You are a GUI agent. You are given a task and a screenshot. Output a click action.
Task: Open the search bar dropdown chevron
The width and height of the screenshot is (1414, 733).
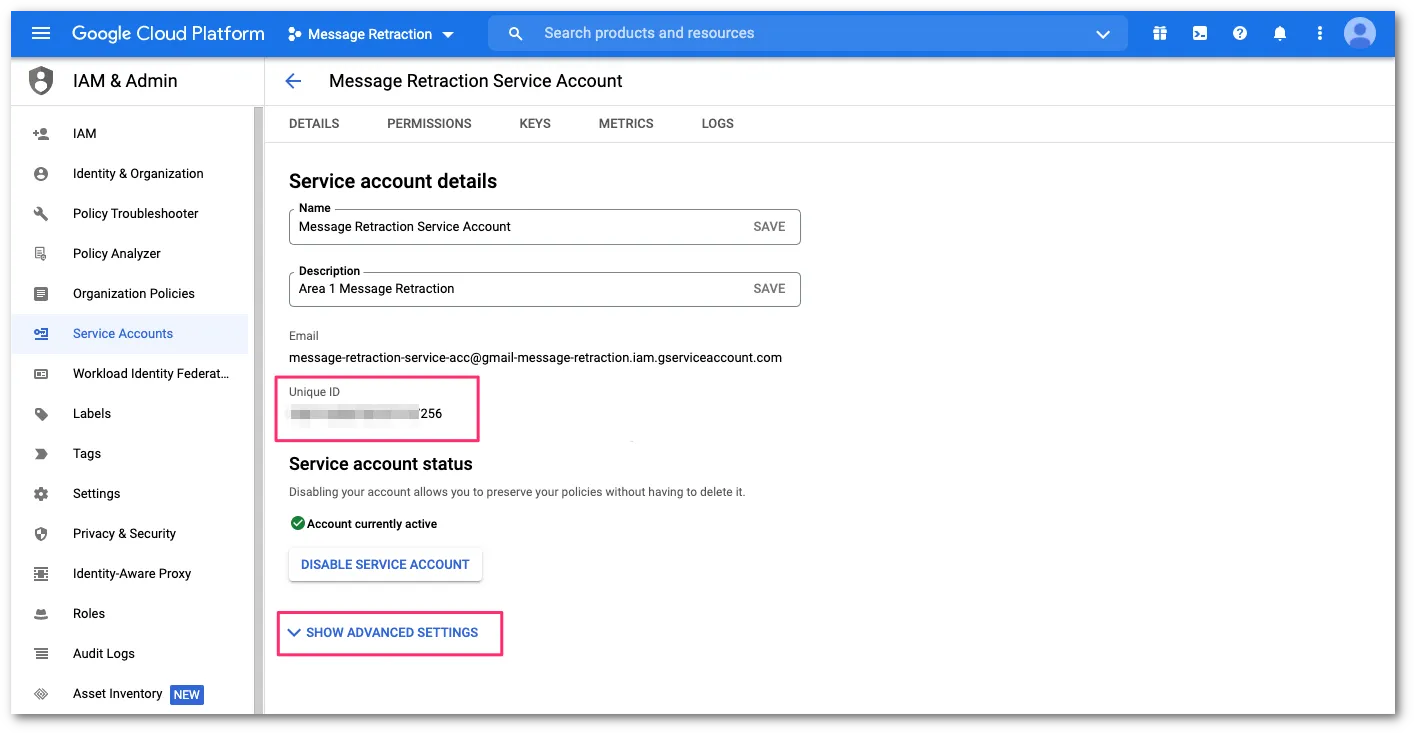[1103, 33]
